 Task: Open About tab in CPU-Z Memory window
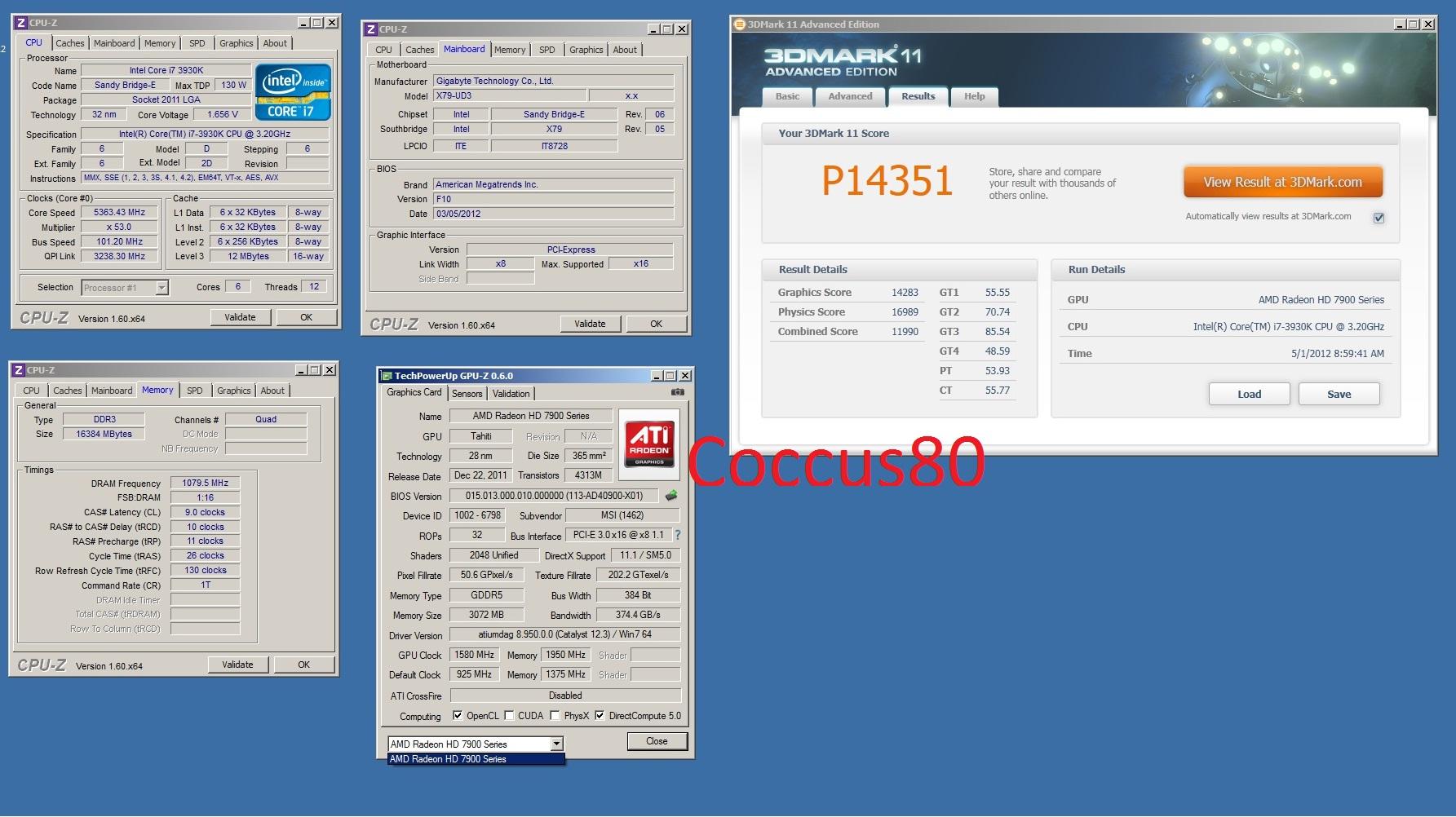pos(272,391)
